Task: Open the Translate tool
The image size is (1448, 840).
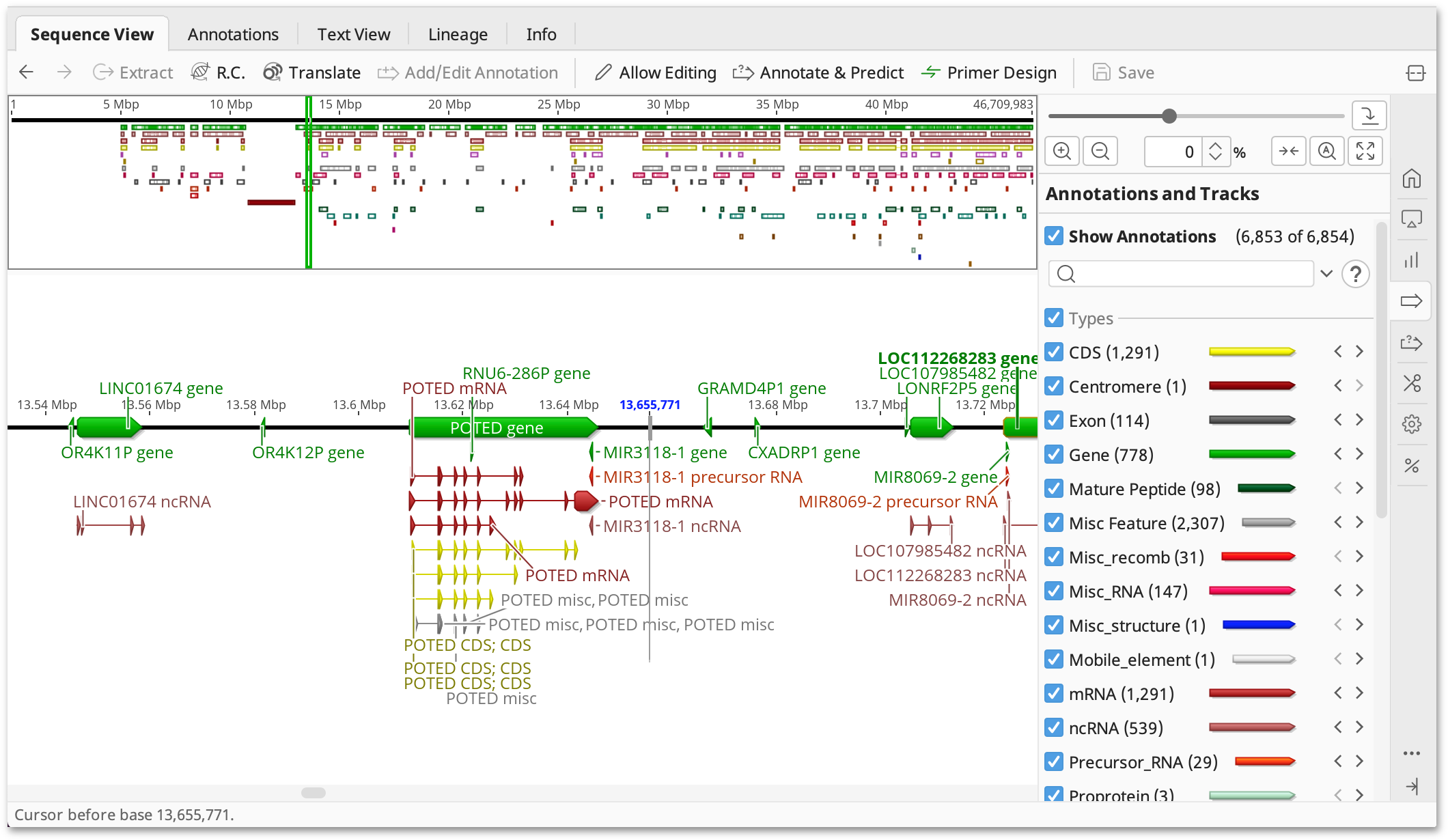Action: click(312, 72)
